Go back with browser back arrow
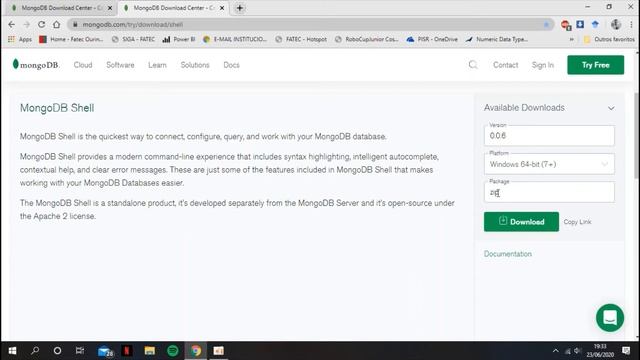The height and width of the screenshot is (360, 640). [11, 24]
